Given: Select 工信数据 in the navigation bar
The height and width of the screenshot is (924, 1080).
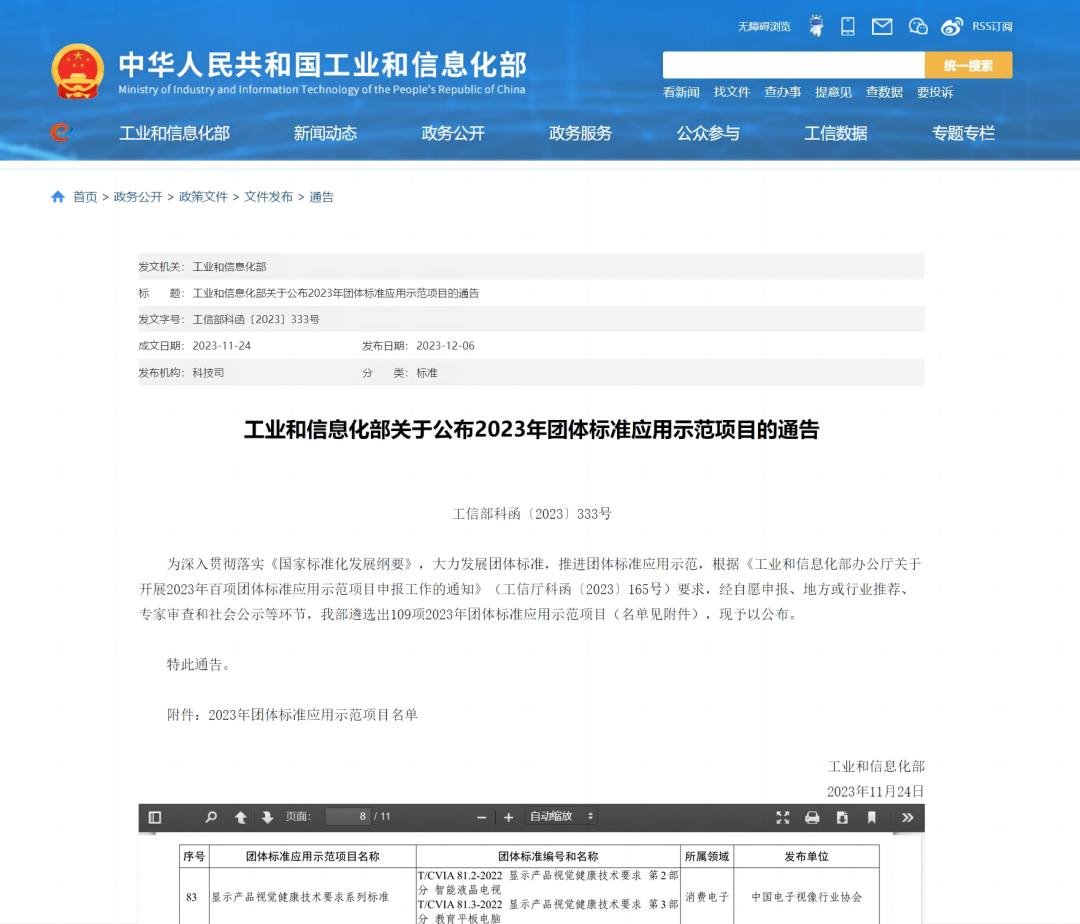Looking at the screenshot, I should click(x=836, y=133).
